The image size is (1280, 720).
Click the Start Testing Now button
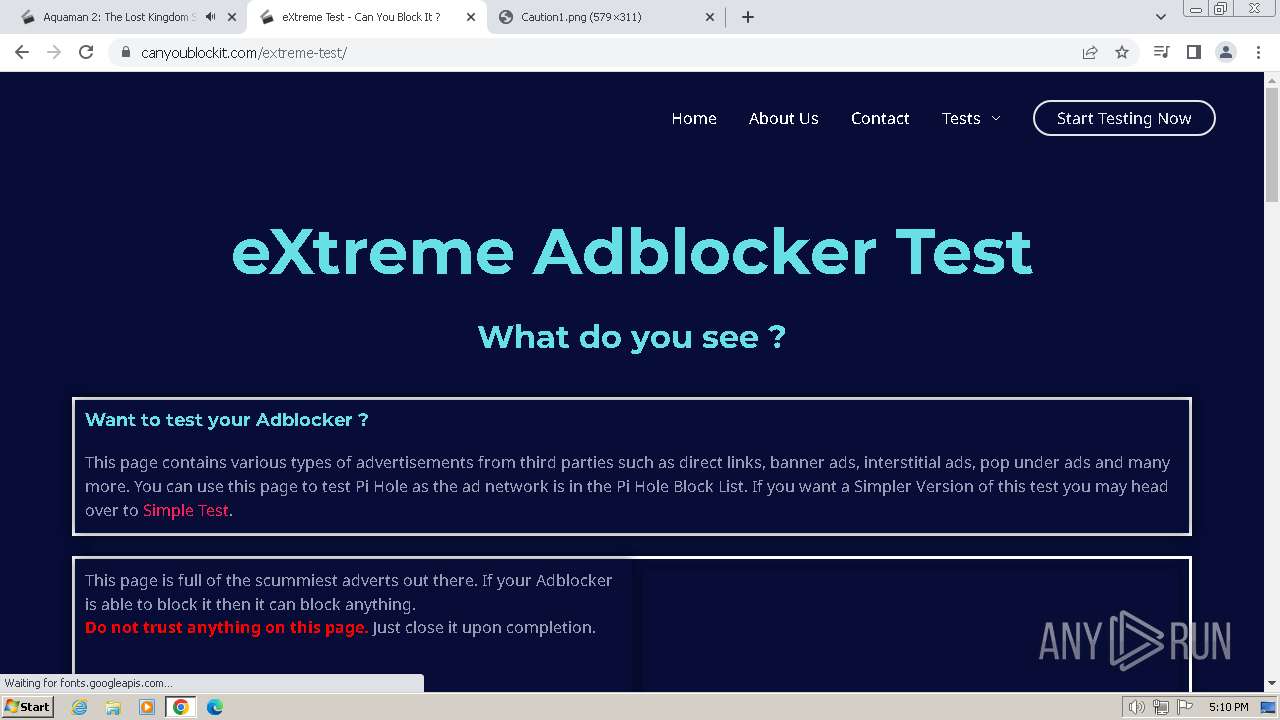(x=1124, y=118)
